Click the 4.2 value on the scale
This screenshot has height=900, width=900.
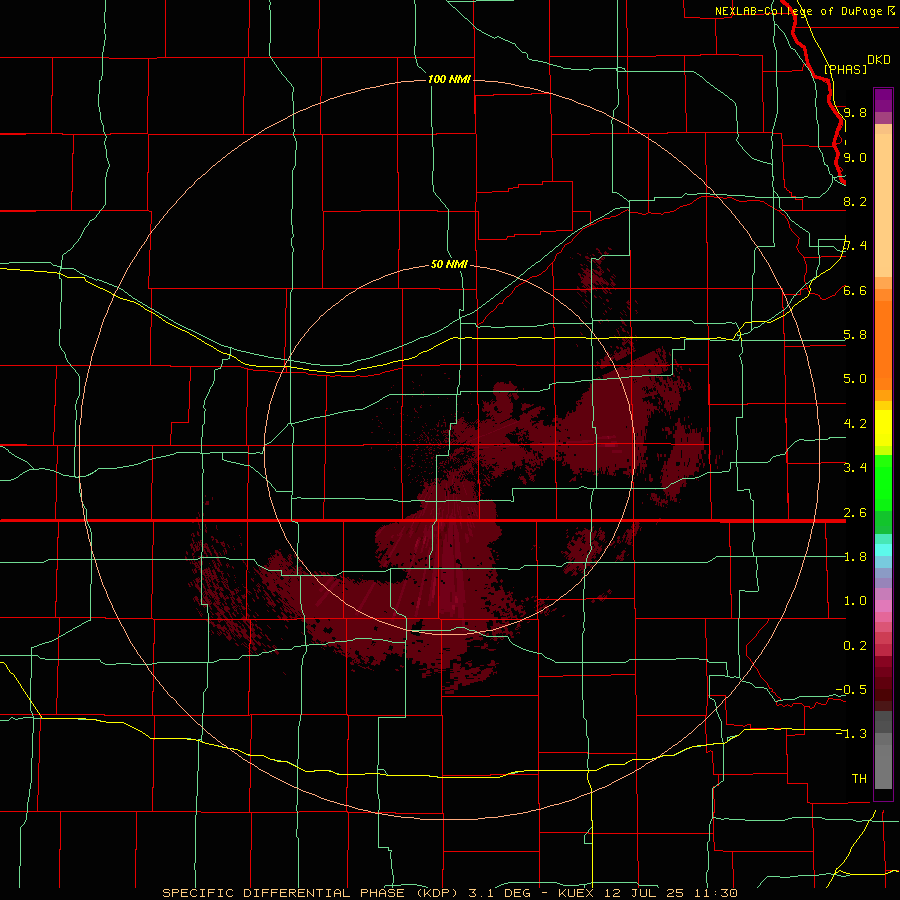pos(855,424)
